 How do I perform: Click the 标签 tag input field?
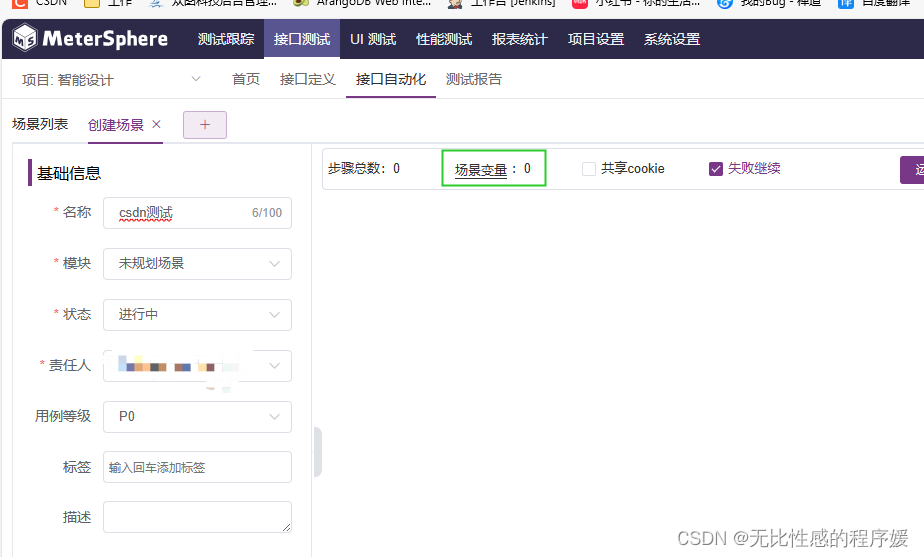[197, 467]
